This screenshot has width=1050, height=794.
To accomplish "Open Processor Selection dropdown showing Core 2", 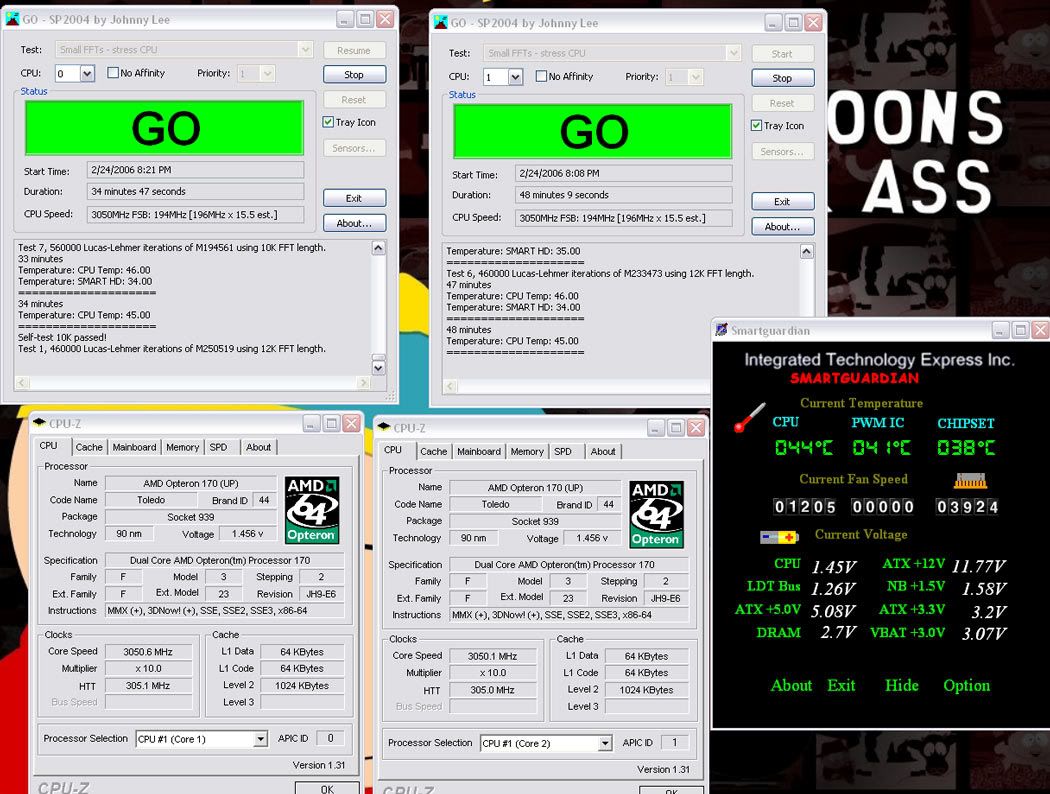I will click(605, 743).
